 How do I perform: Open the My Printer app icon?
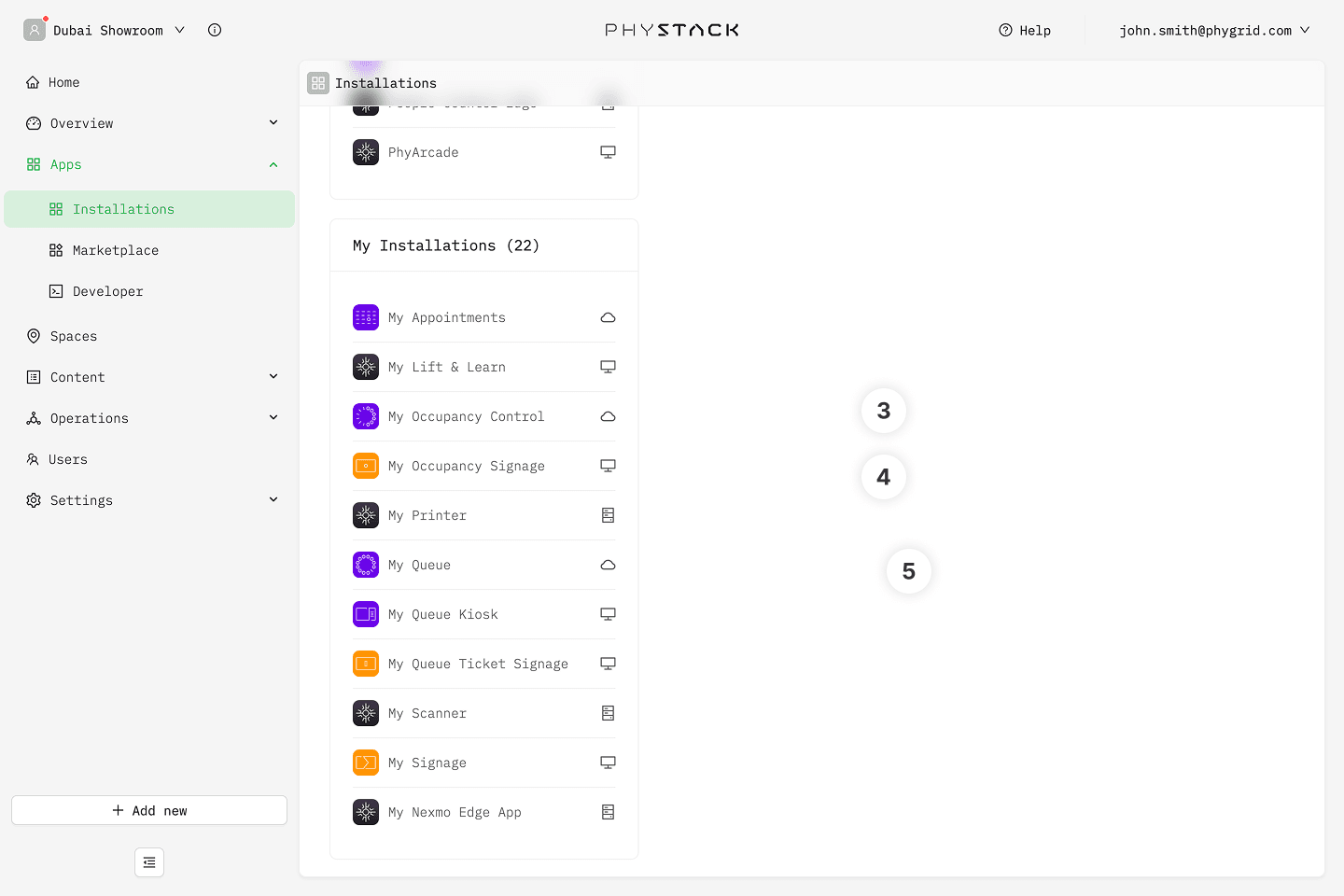click(x=366, y=515)
